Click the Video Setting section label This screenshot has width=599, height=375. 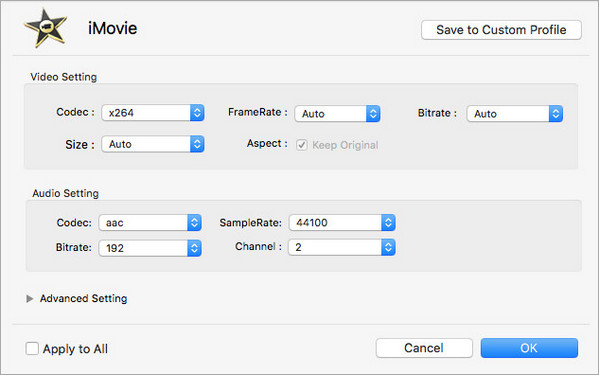[x=63, y=77]
